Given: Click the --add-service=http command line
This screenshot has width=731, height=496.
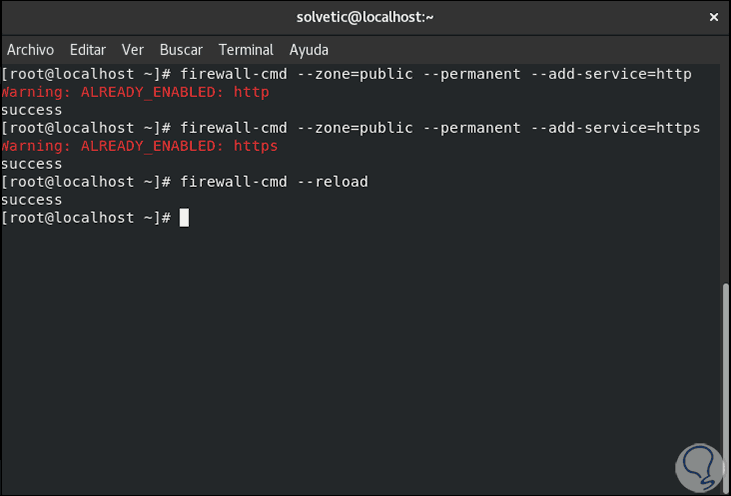Looking at the screenshot, I should [x=435, y=74].
